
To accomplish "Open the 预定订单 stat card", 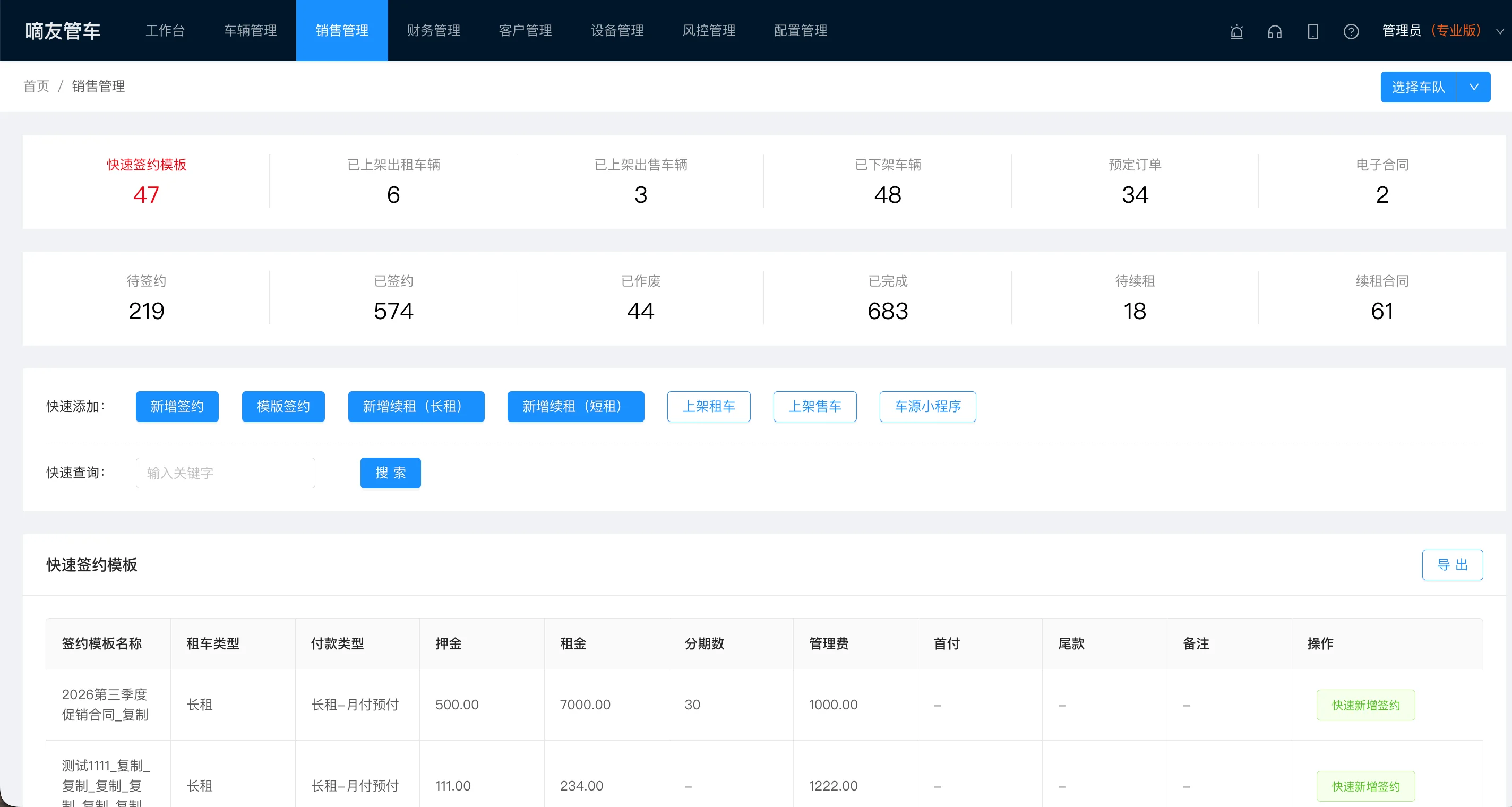I will tap(1135, 182).
